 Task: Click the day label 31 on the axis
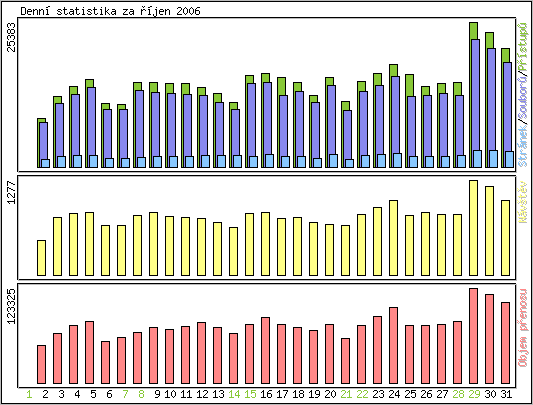[506, 394]
